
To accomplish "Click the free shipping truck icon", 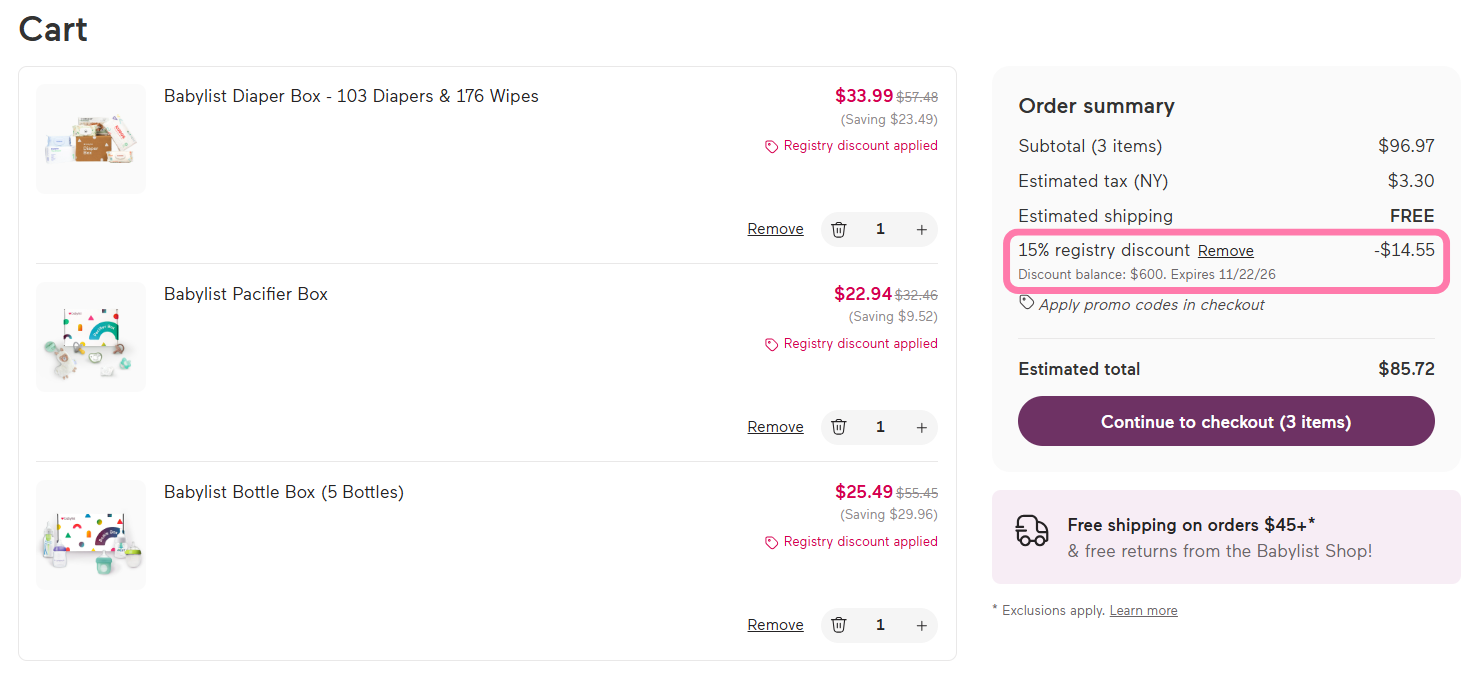I will [x=1032, y=531].
